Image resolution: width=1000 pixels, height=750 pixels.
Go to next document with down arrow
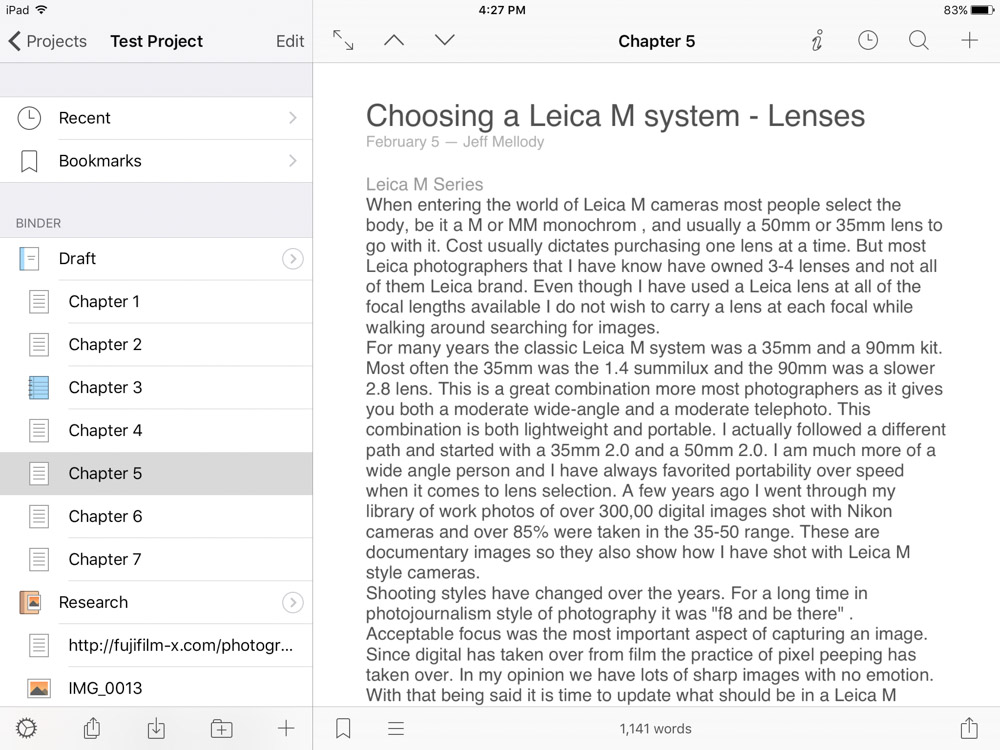tap(445, 40)
